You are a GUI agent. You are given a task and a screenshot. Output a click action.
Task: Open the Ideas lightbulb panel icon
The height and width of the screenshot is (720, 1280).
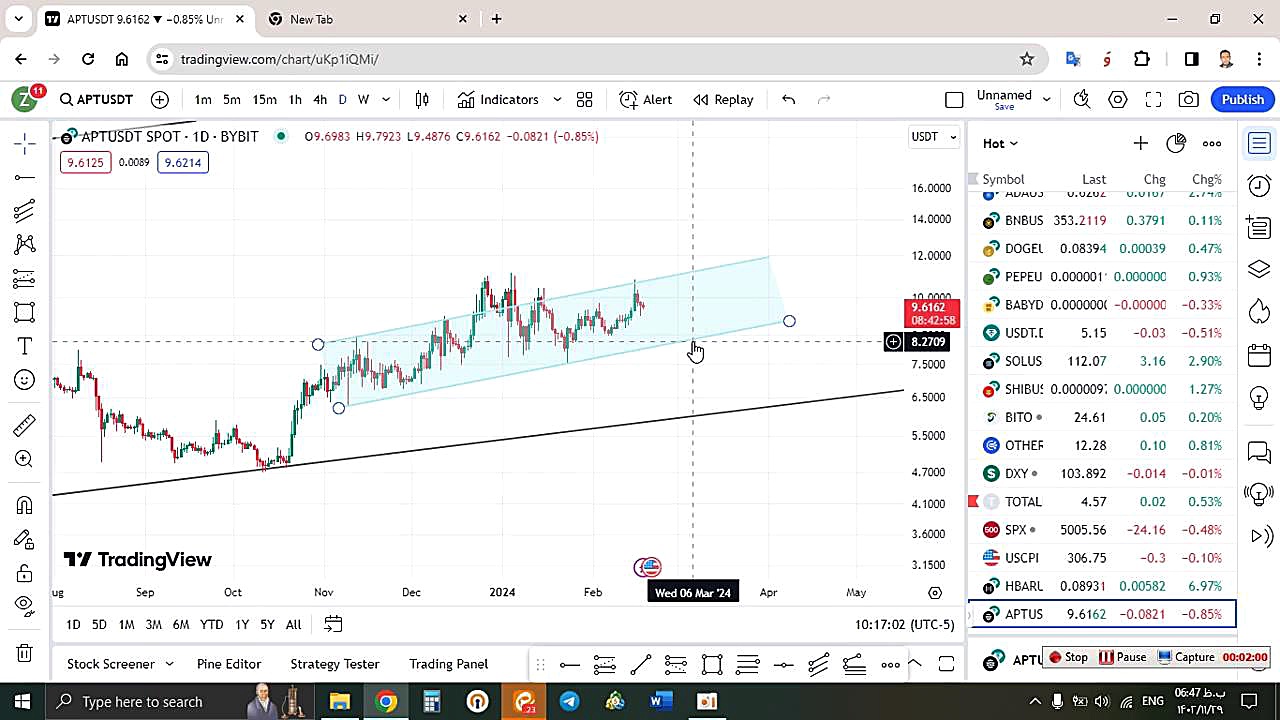1259,397
